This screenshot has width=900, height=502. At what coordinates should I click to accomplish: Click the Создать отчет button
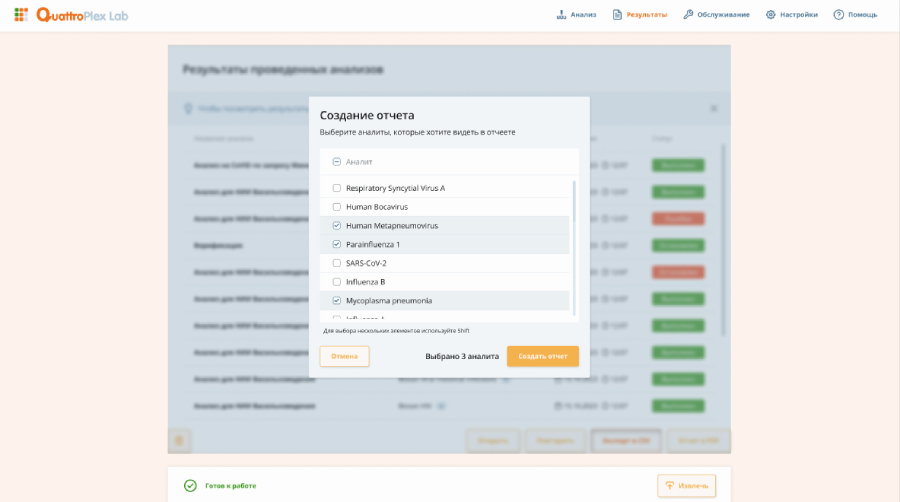tap(542, 356)
